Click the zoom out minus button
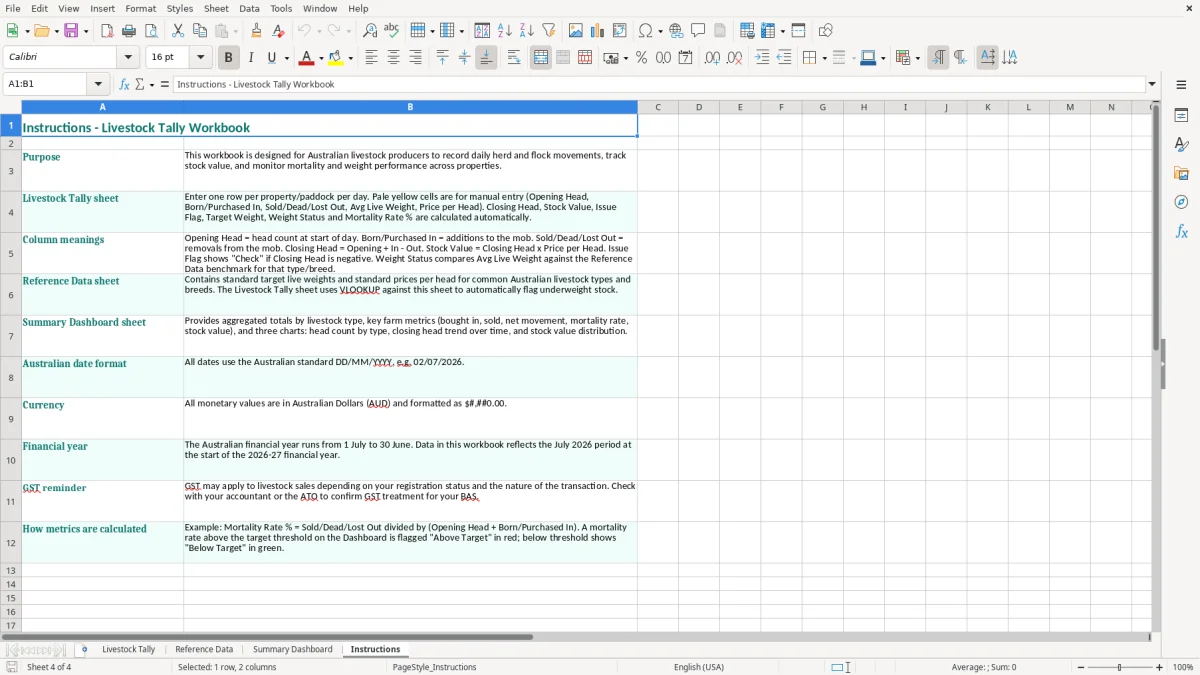Screen dimensions: 1200x675 (1079, 667)
